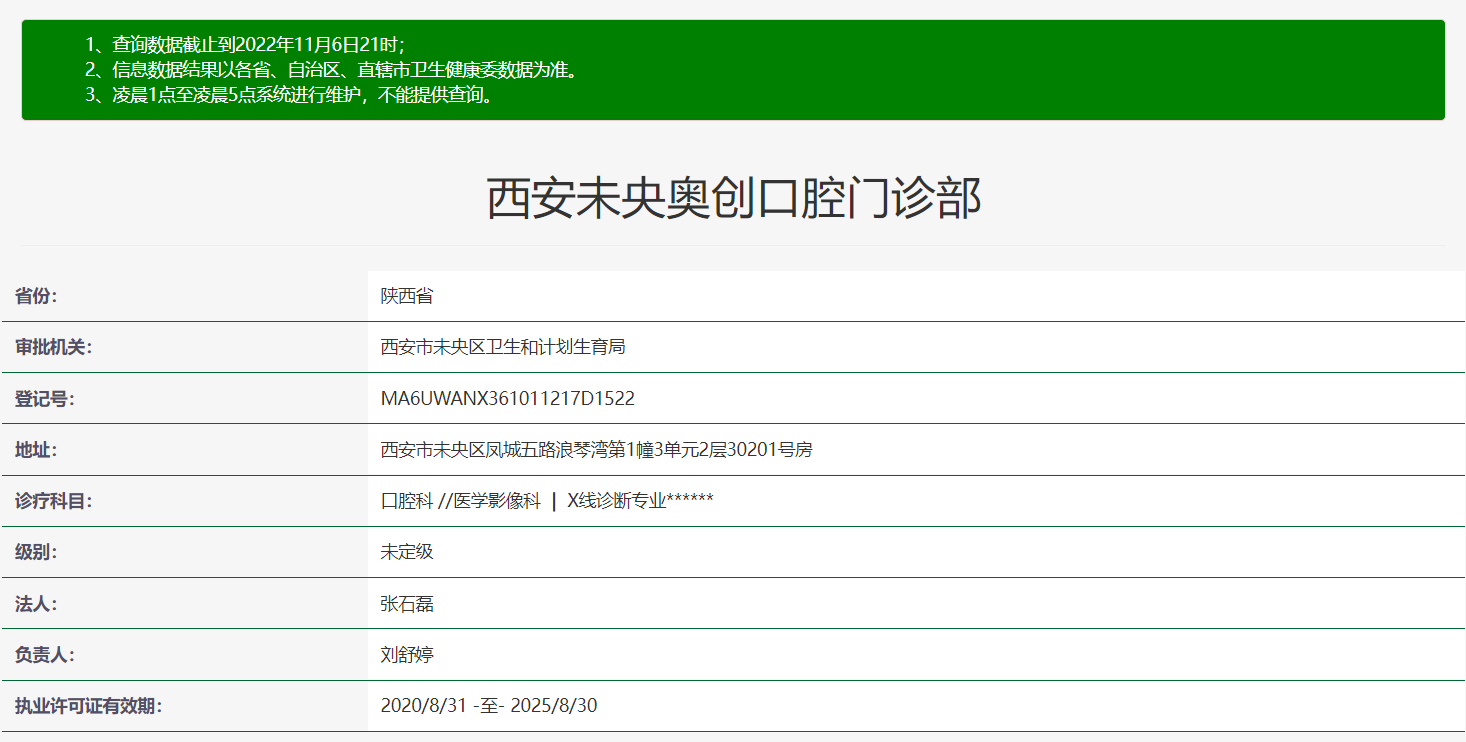Click the 登记号 row label
Viewport: 1466px width, 742px height.
45,399
